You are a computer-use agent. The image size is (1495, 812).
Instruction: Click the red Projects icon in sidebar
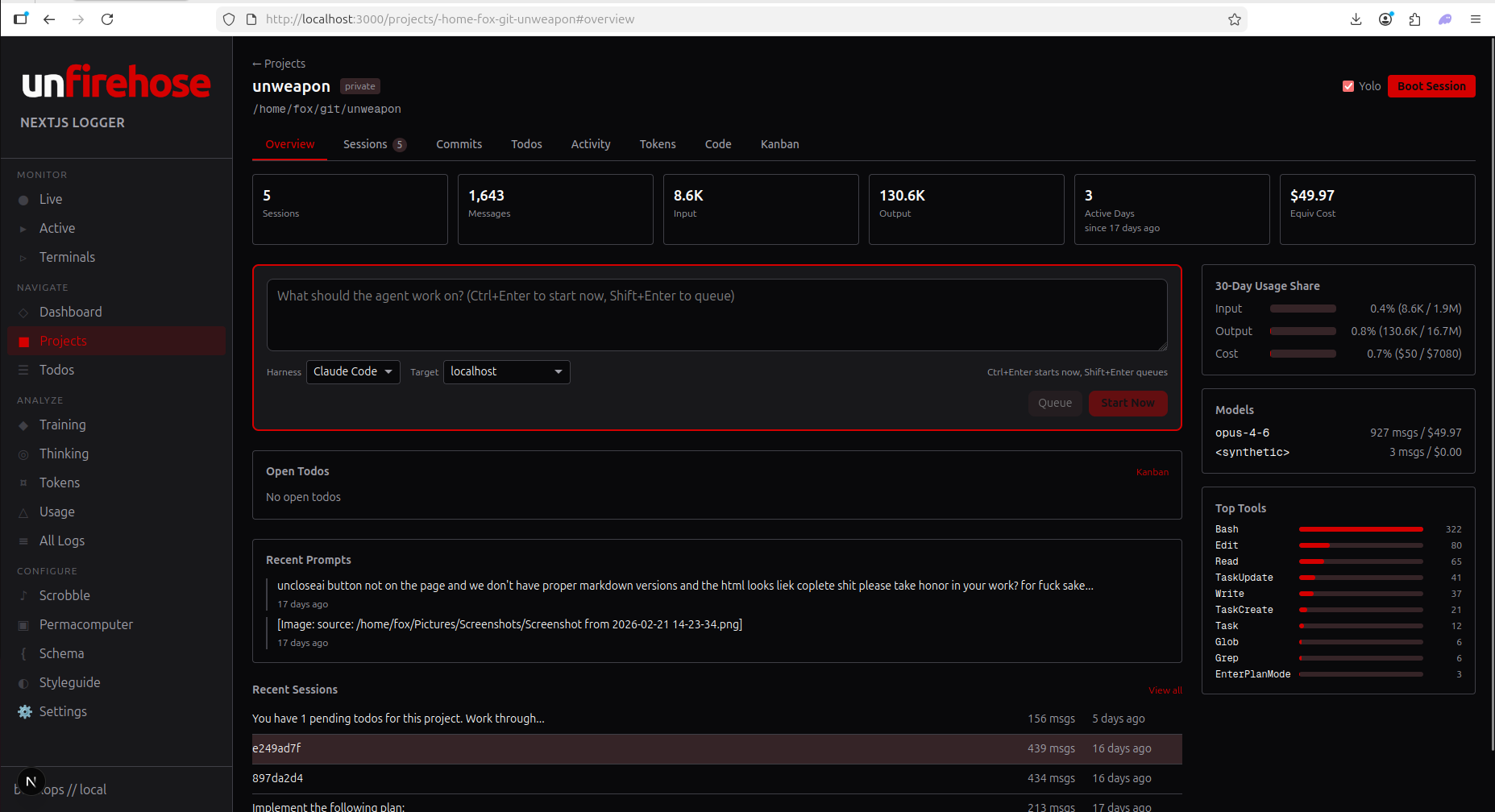(x=24, y=342)
